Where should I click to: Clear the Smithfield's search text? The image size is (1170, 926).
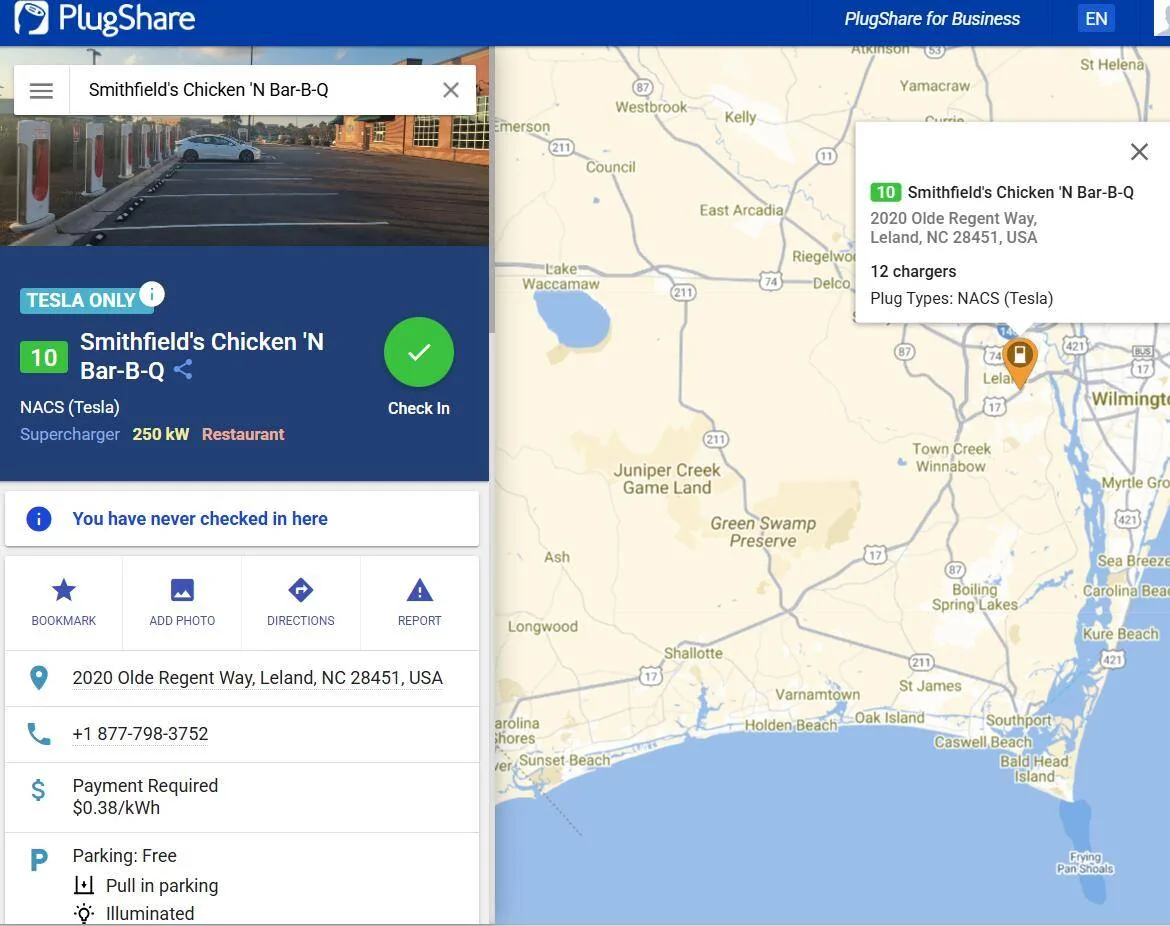[x=451, y=90]
